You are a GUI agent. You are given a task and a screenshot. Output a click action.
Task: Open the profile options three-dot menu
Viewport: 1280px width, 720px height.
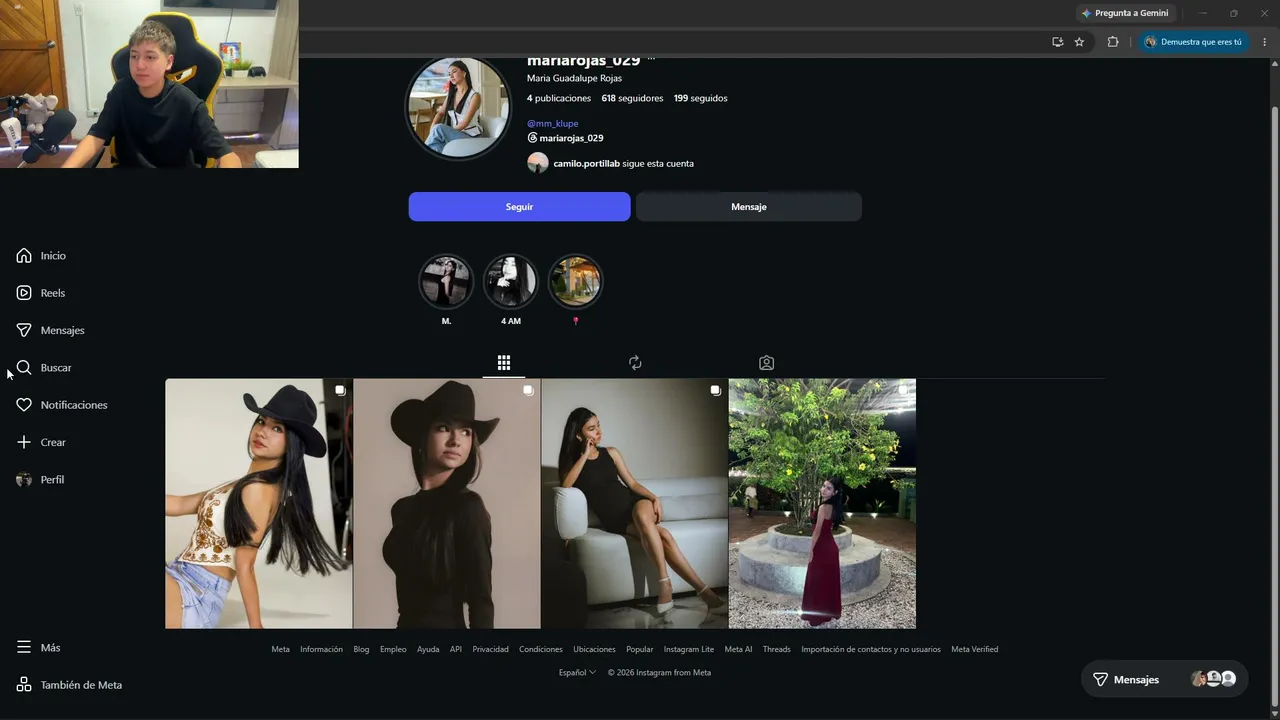tap(651, 59)
